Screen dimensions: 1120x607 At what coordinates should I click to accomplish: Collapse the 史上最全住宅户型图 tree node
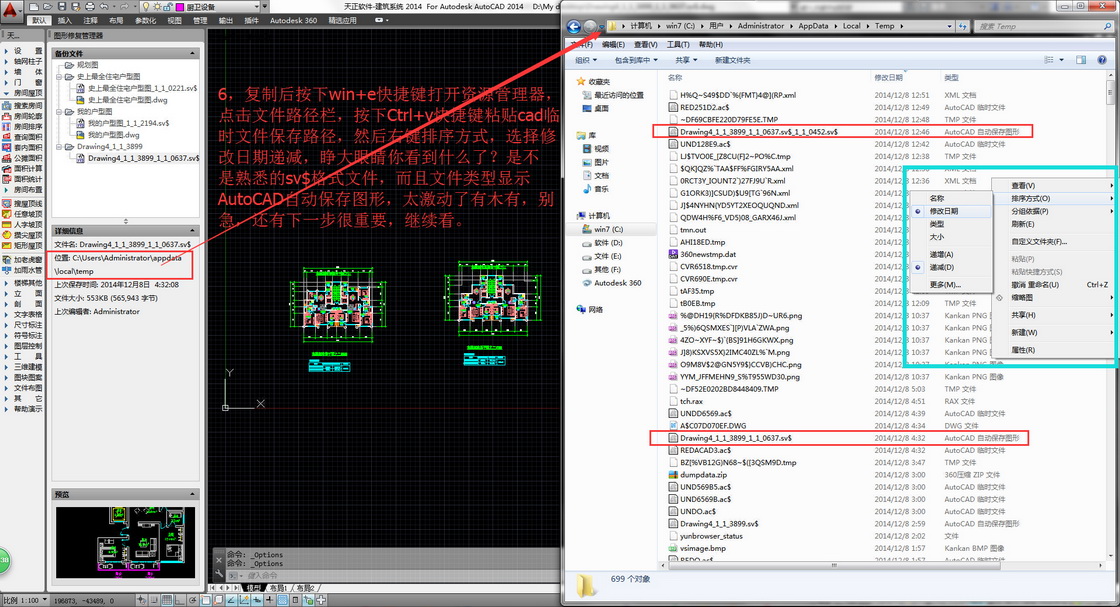point(60,76)
